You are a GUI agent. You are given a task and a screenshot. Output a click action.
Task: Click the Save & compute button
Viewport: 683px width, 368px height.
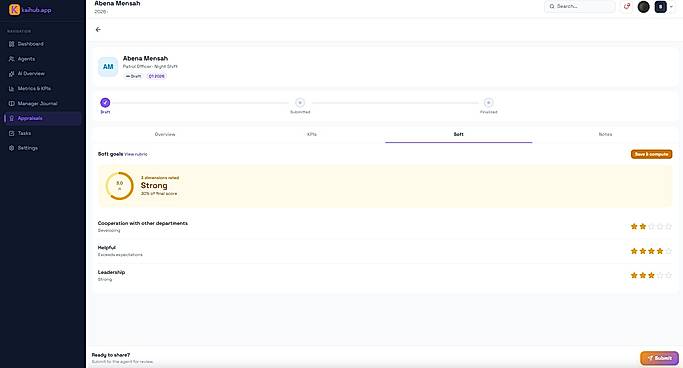[651, 154]
